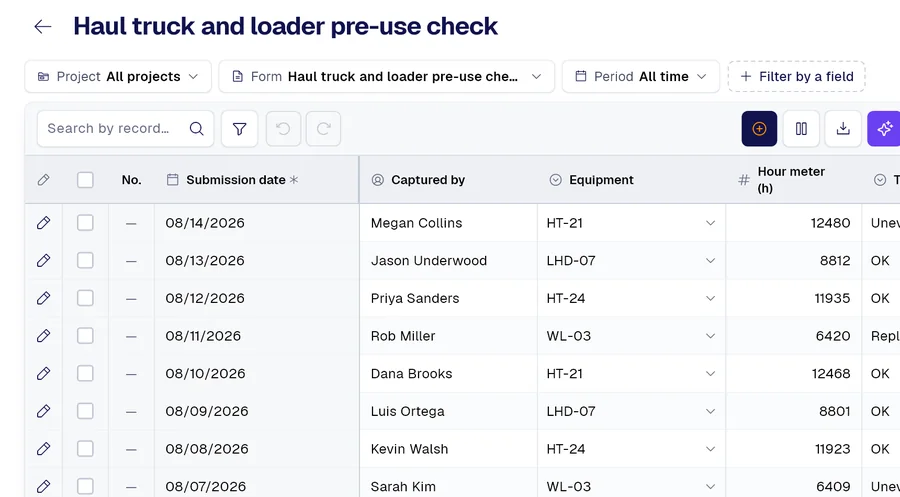Edit the 08/09/2026 record pencil icon
Image resolution: width=900 pixels, height=497 pixels.
tap(44, 411)
